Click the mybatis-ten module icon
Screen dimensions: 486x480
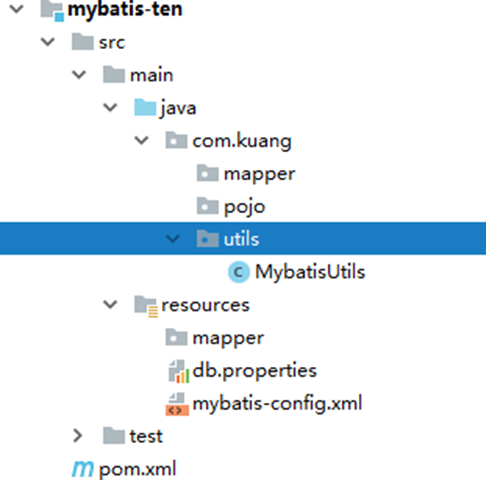[x=52, y=11]
